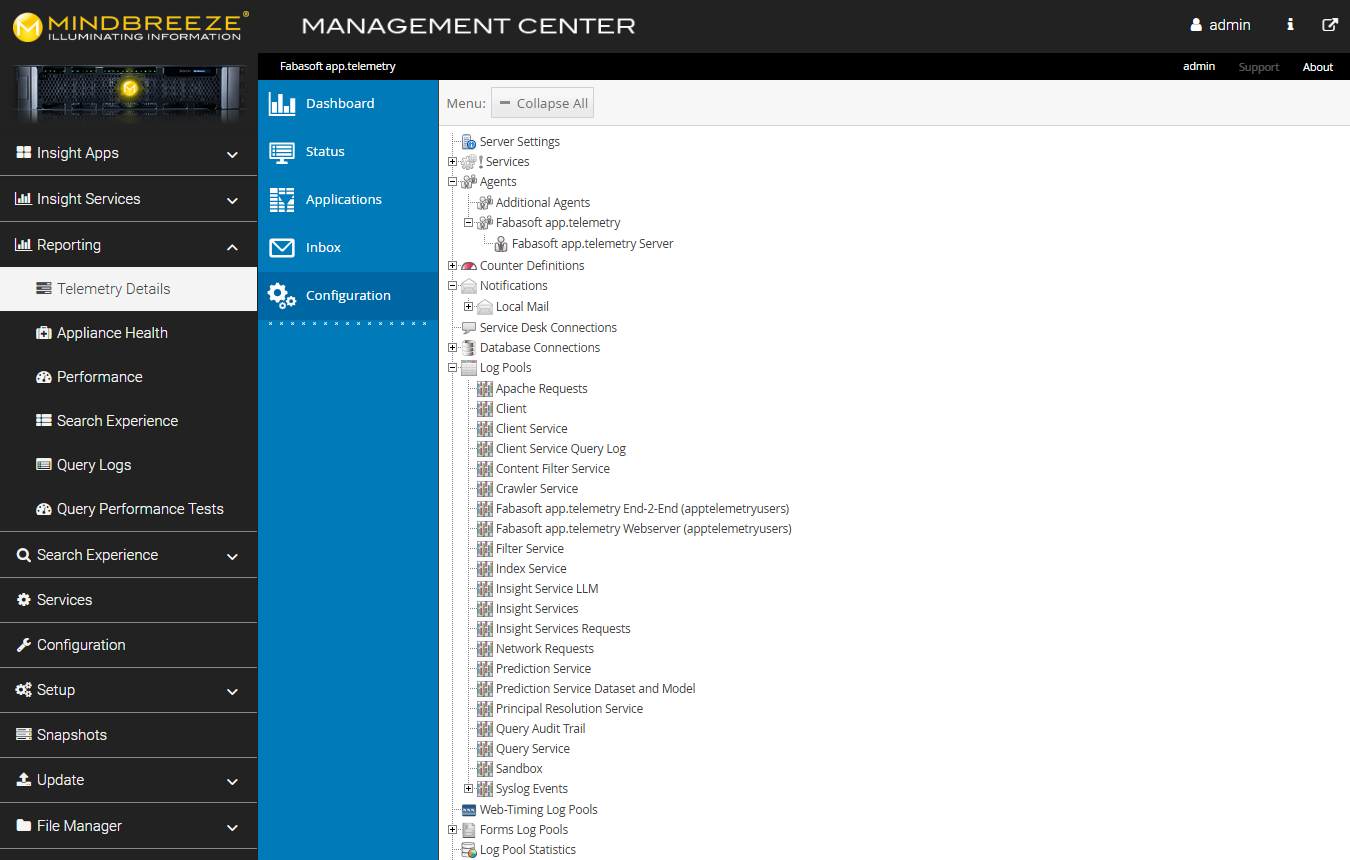1350x860 pixels.
Task: Click the admin link in black bar
Action: (1199, 66)
